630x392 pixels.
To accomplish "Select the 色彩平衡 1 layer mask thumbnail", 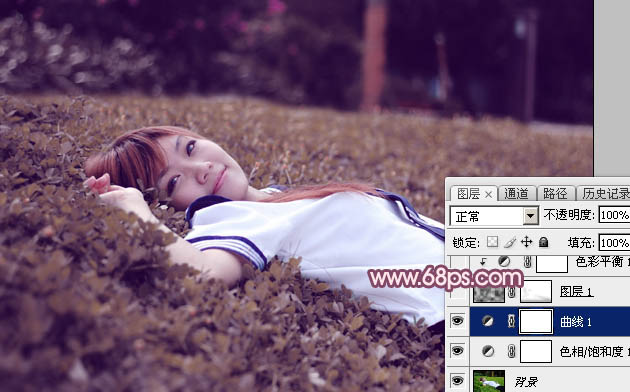I will pyautogui.click(x=552, y=263).
